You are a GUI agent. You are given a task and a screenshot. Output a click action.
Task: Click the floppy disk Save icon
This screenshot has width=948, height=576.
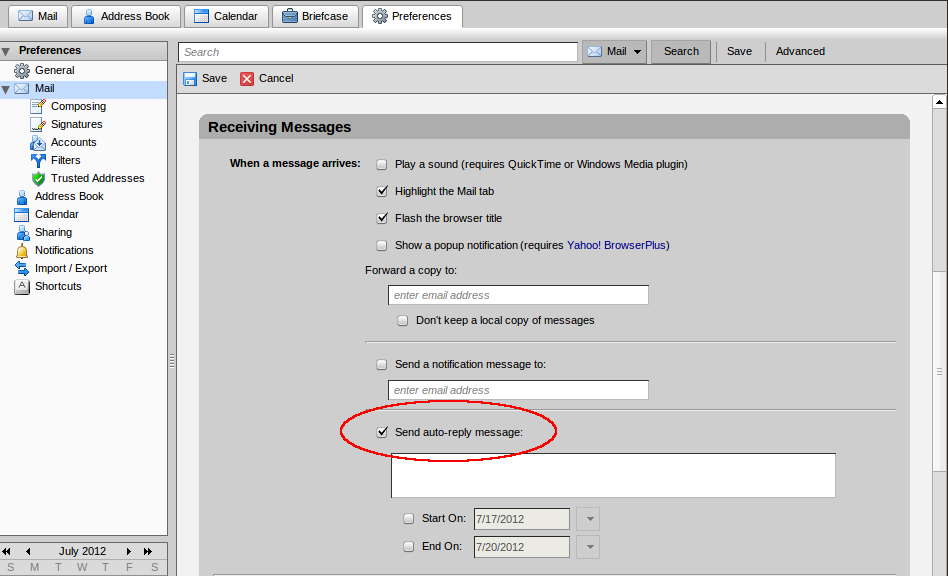190,79
